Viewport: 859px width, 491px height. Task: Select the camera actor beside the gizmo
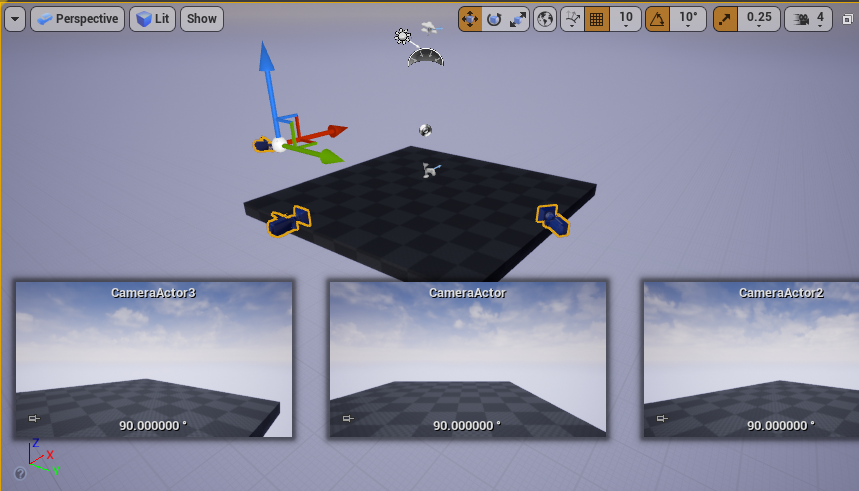[262, 145]
